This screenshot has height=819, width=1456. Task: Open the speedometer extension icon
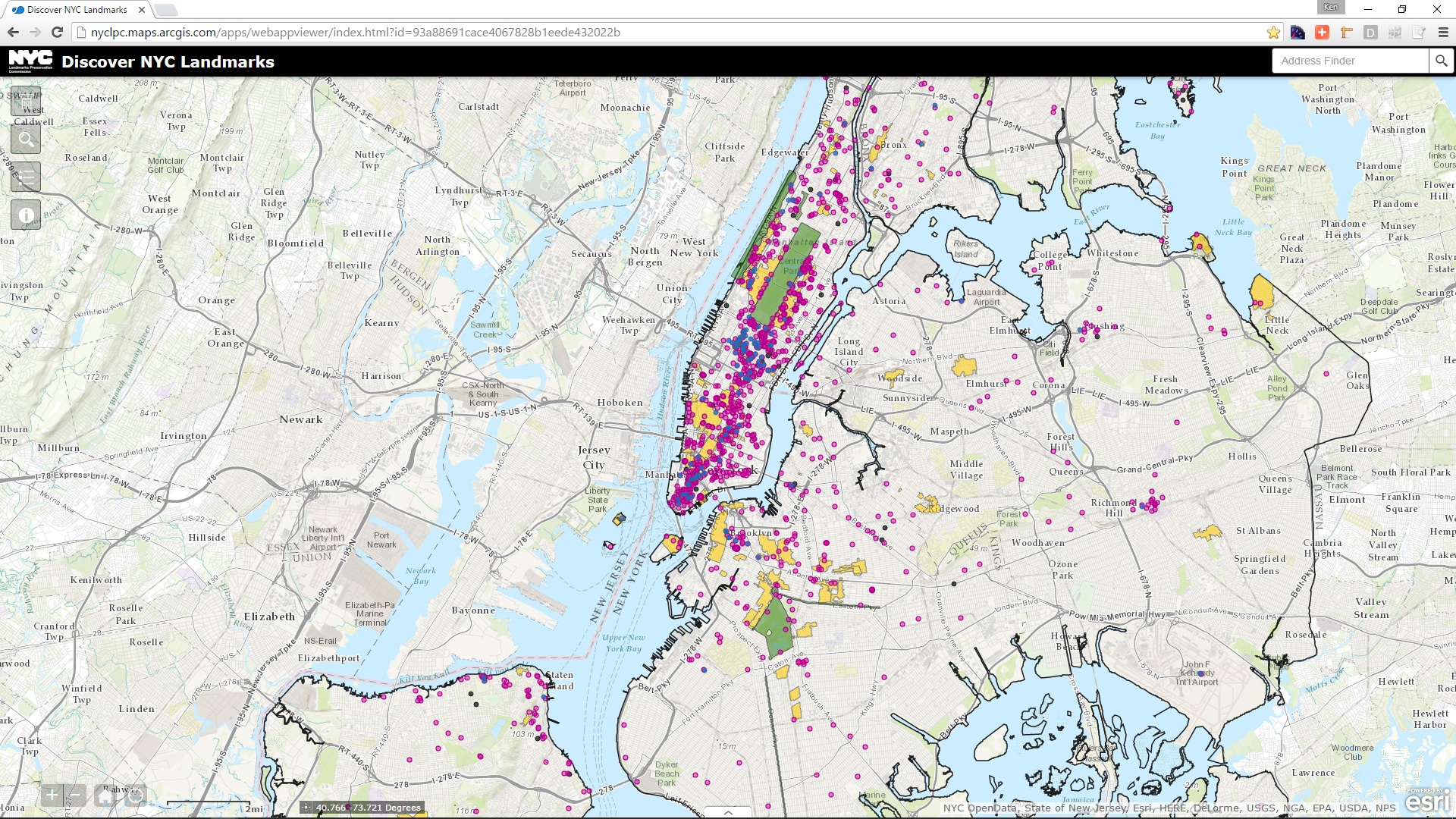point(1298,32)
